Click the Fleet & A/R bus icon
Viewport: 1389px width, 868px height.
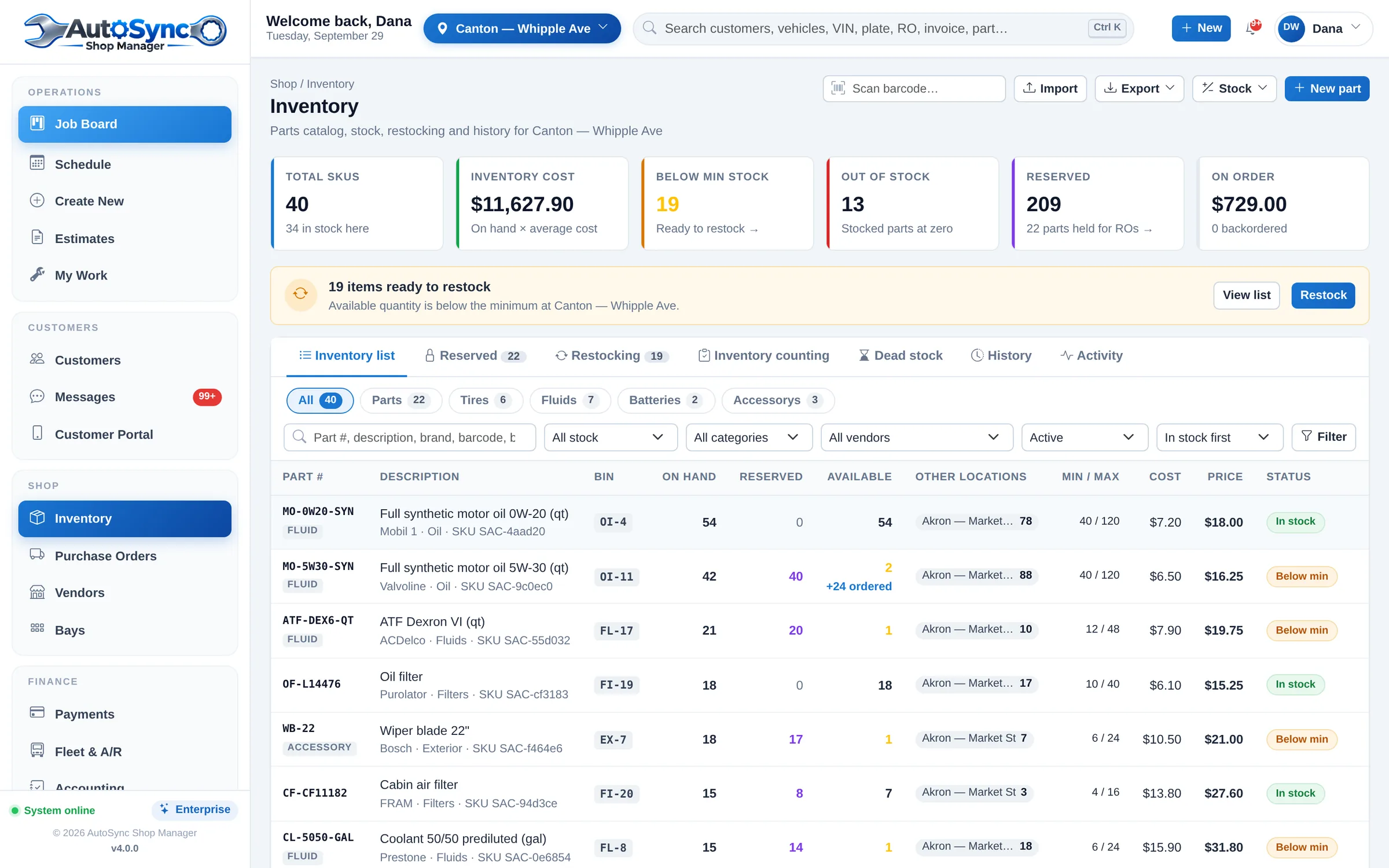pyautogui.click(x=37, y=751)
